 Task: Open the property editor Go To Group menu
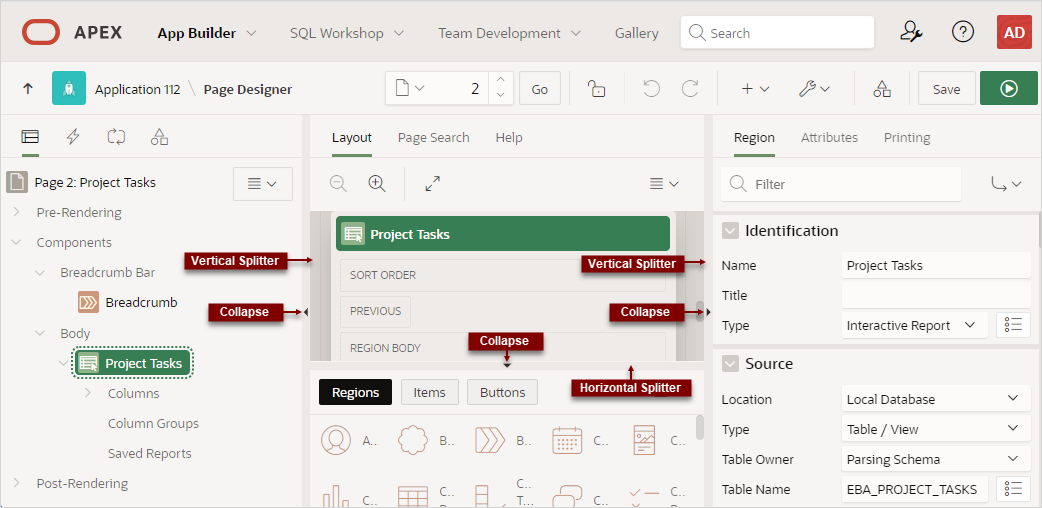pyautogui.click(x=1005, y=184)
